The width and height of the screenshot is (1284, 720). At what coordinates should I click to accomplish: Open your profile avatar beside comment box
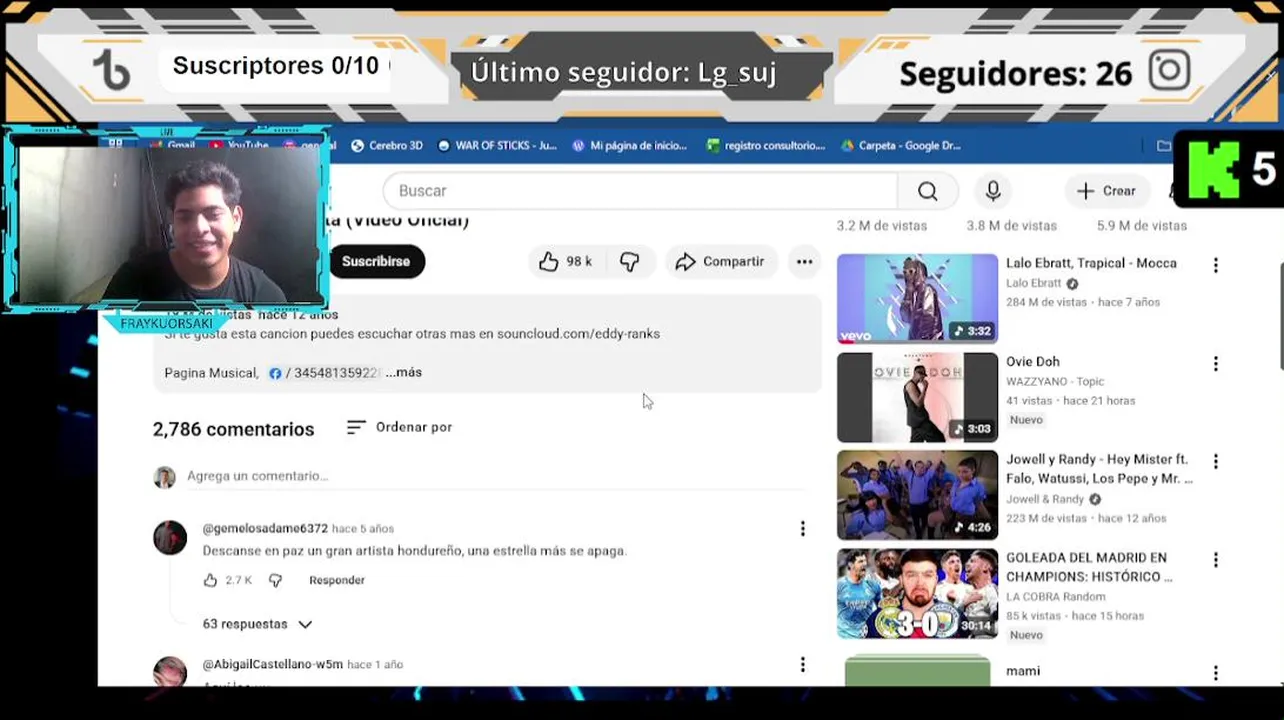tap(164, 477)
